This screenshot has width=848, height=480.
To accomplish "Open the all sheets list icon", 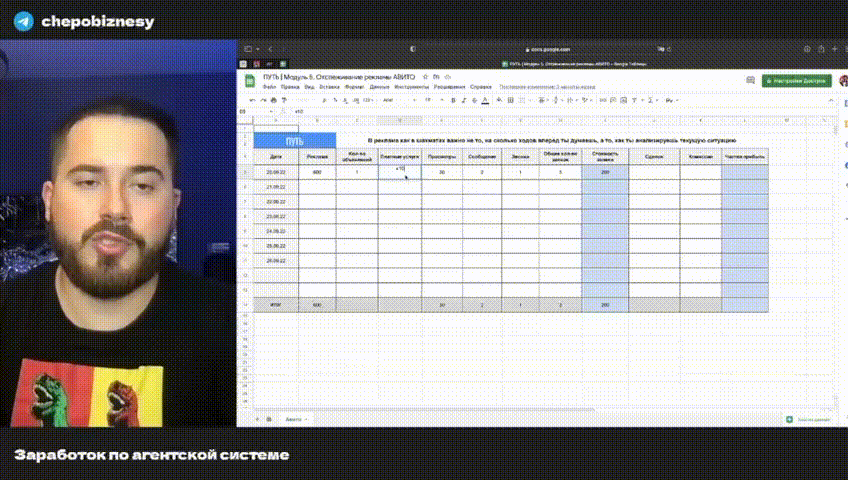I will point(269,419).
